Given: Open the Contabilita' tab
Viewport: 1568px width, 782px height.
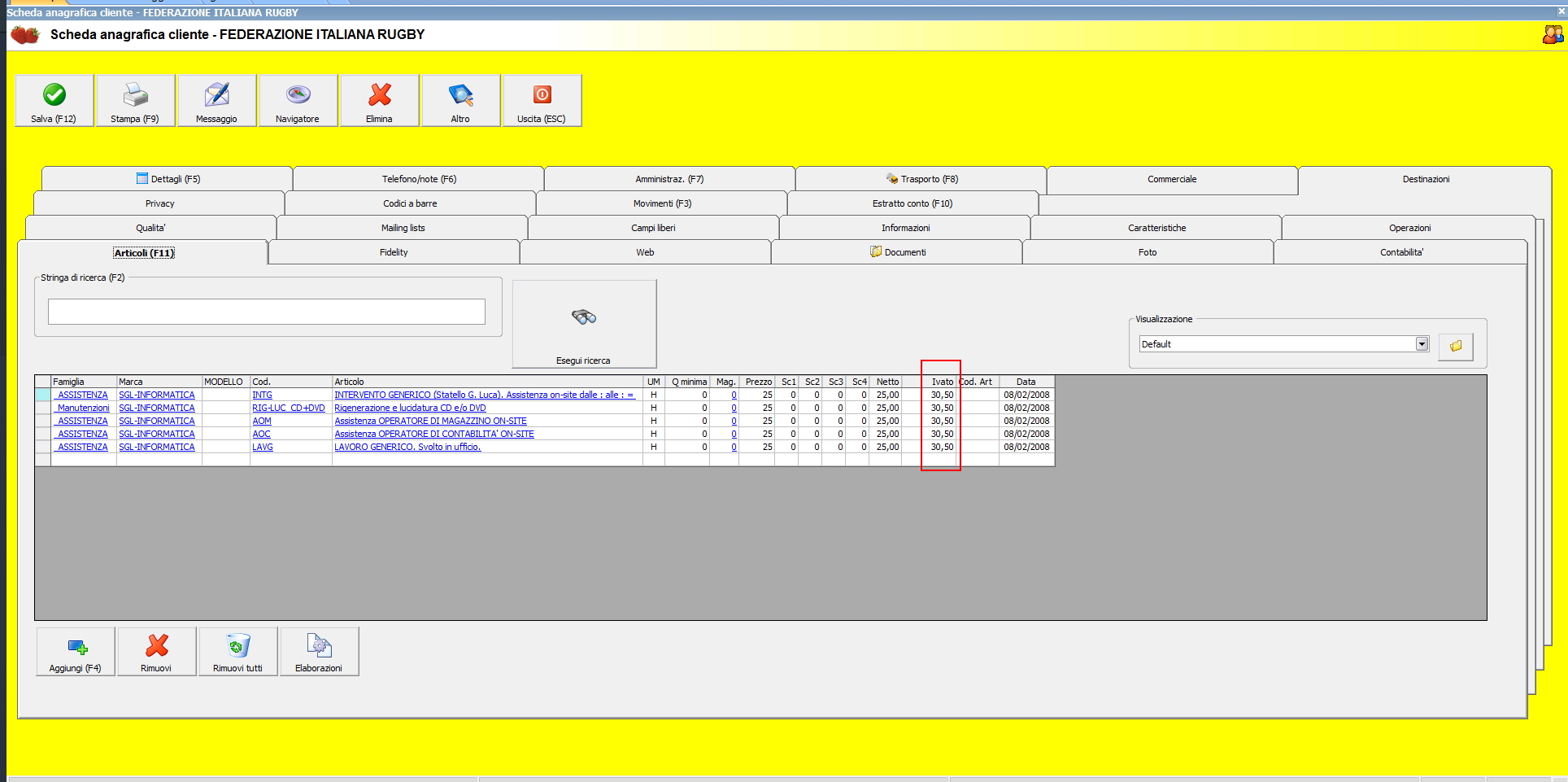Looking at the screenshot, I should click(1401, 252).
